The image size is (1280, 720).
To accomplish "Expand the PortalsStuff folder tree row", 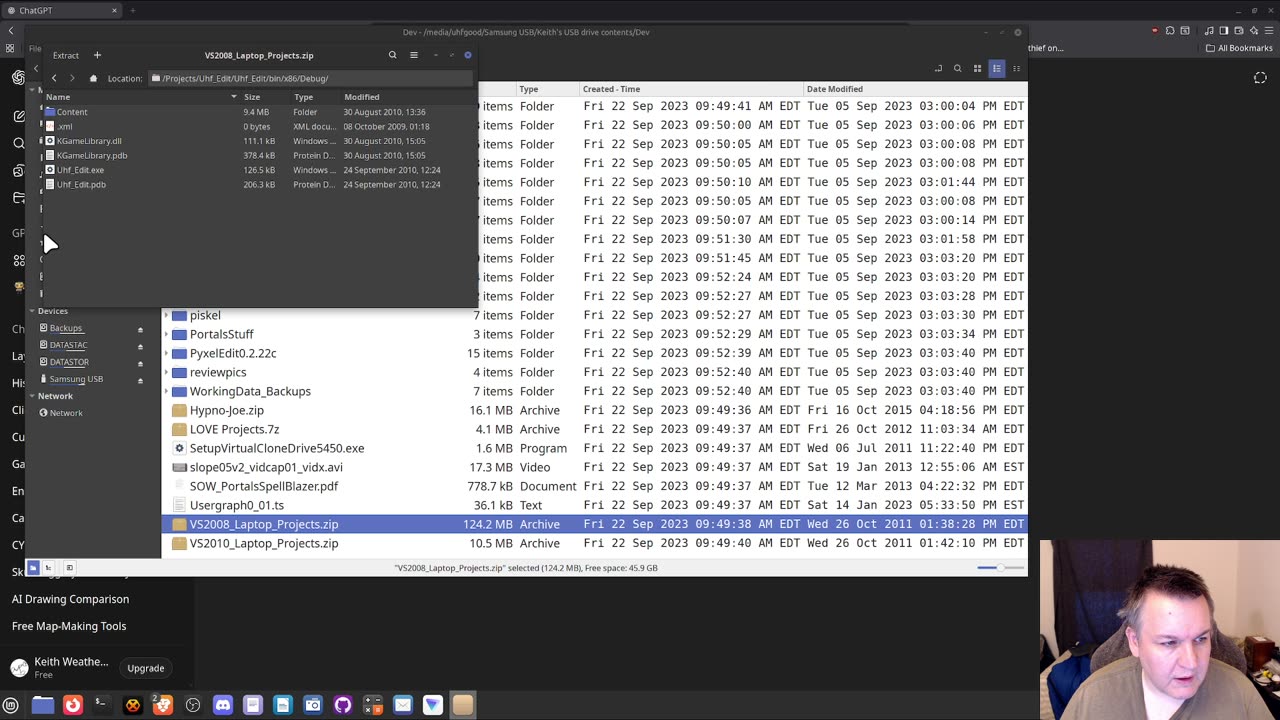I will point(166,334).
